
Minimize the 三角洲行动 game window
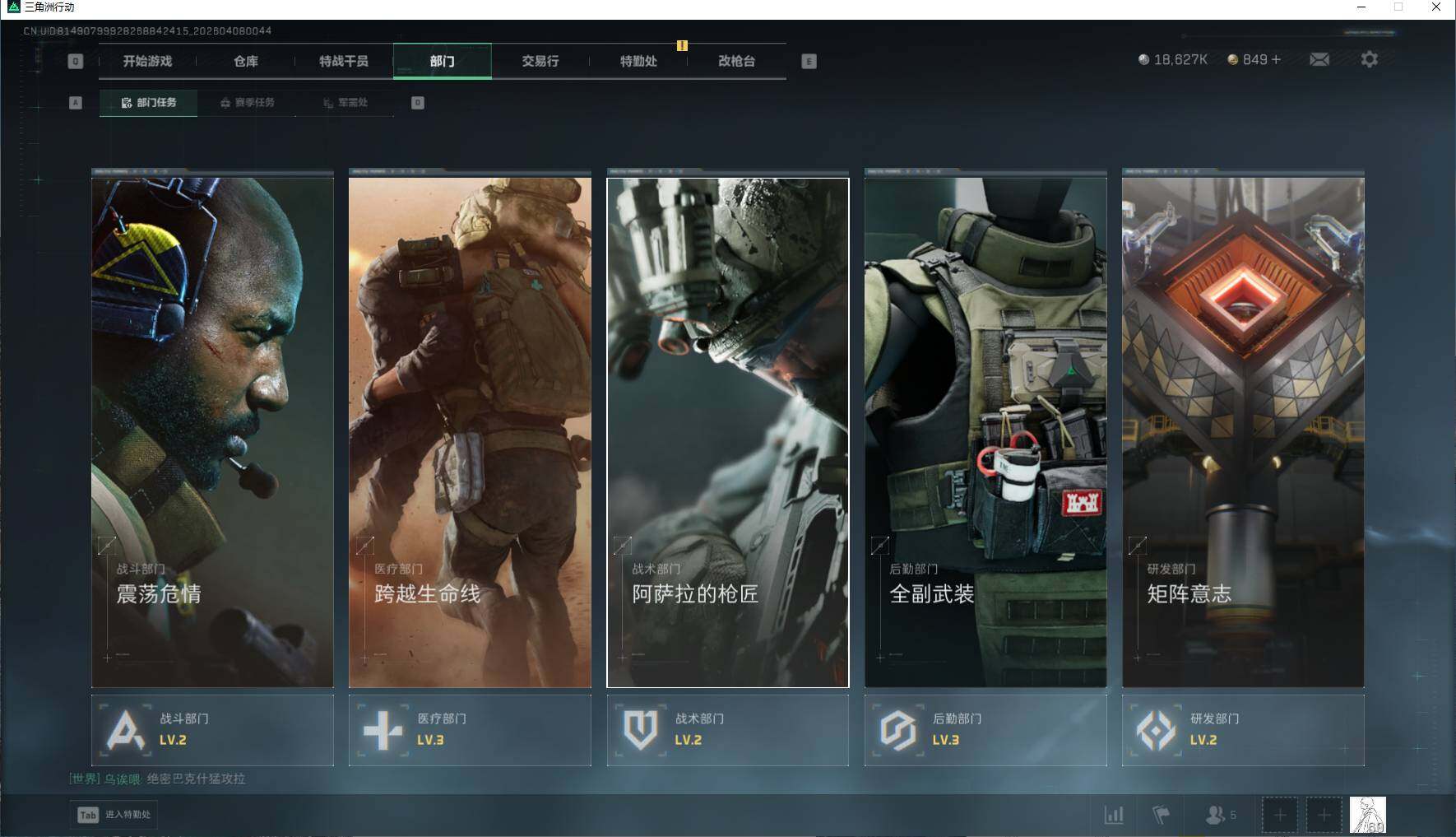[1361, 7]
